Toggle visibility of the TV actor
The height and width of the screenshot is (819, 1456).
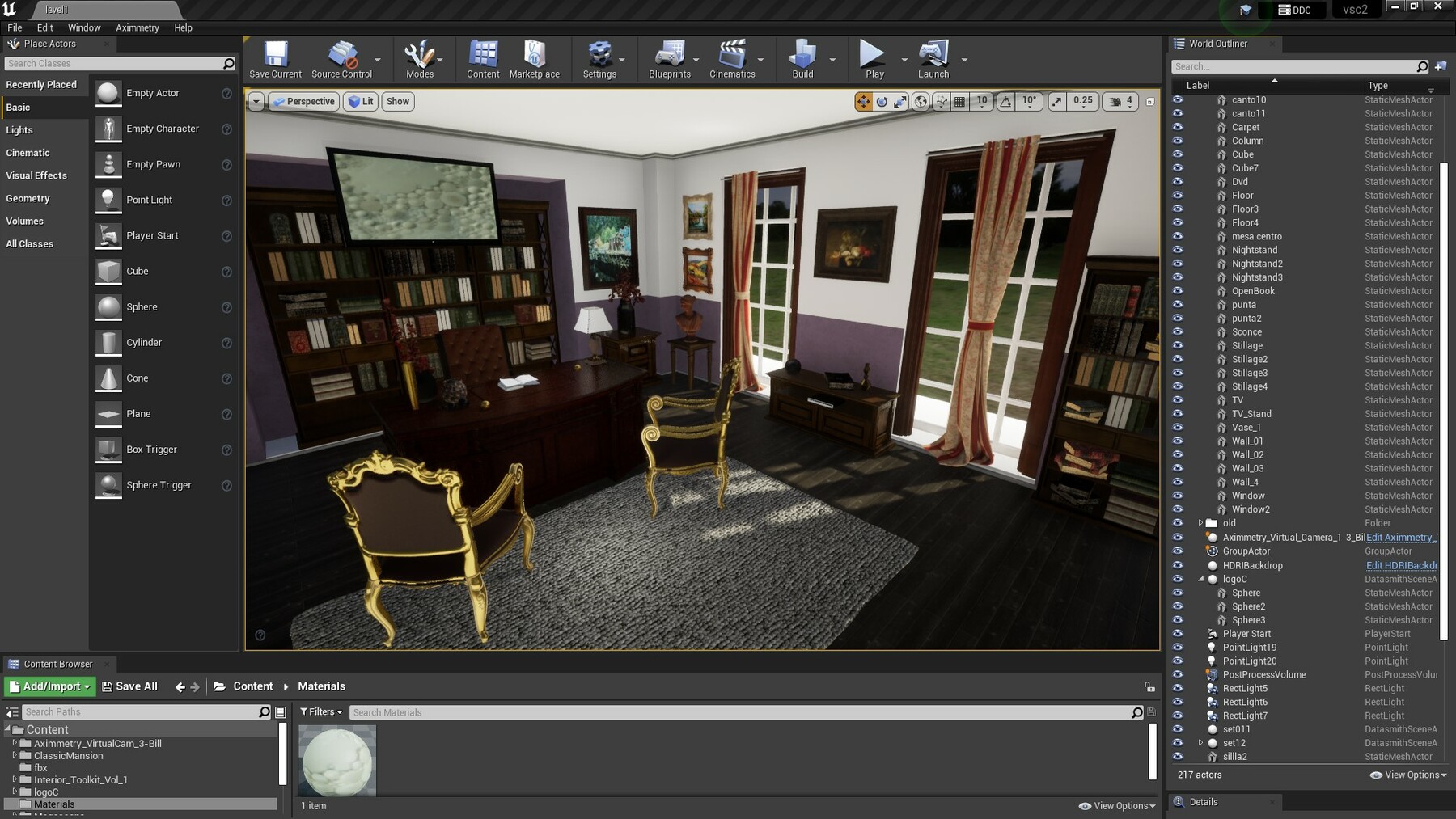tap(1178, 399)
